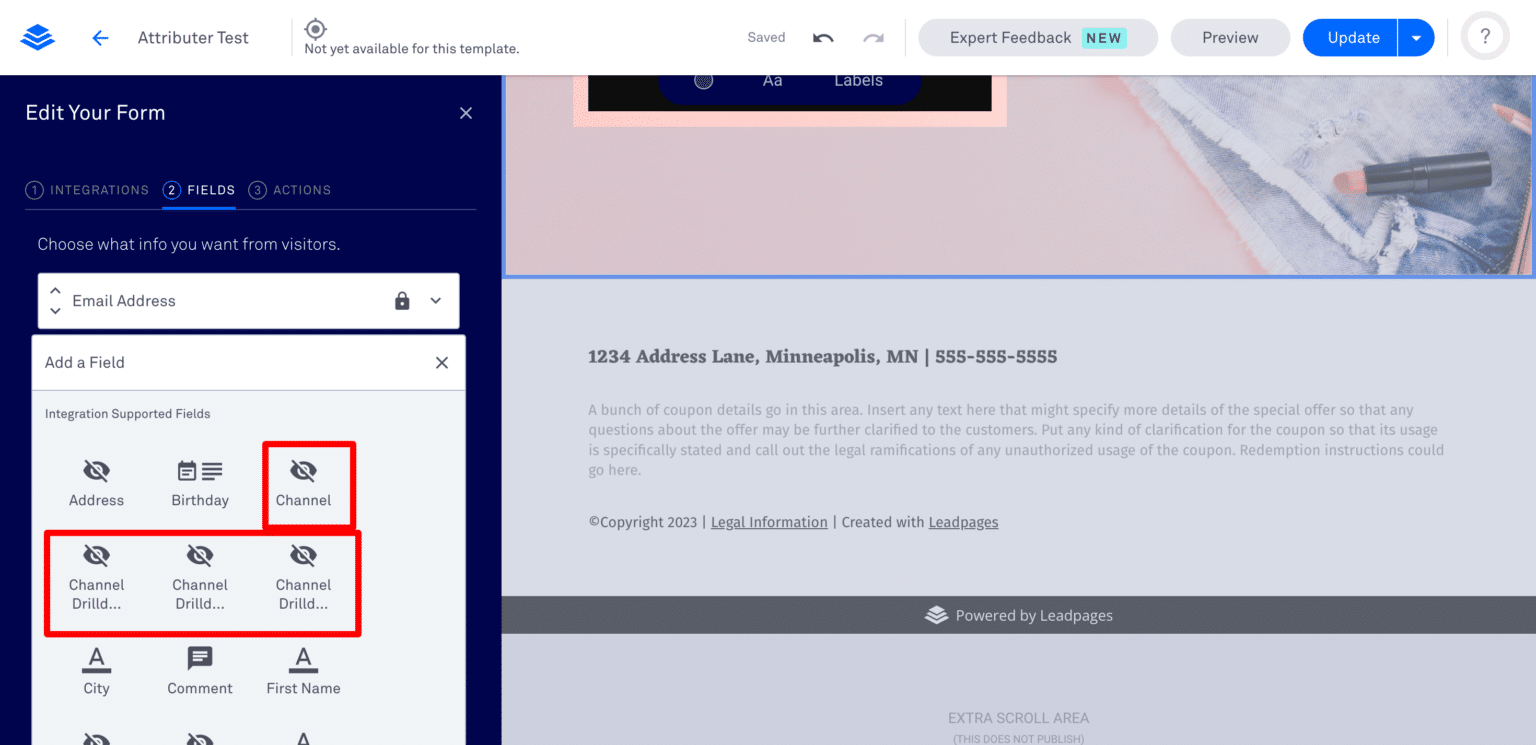Click the Saved status text
Image resolution: width=1536 pixels, height=745 pixels.
[x=766, y=38]
